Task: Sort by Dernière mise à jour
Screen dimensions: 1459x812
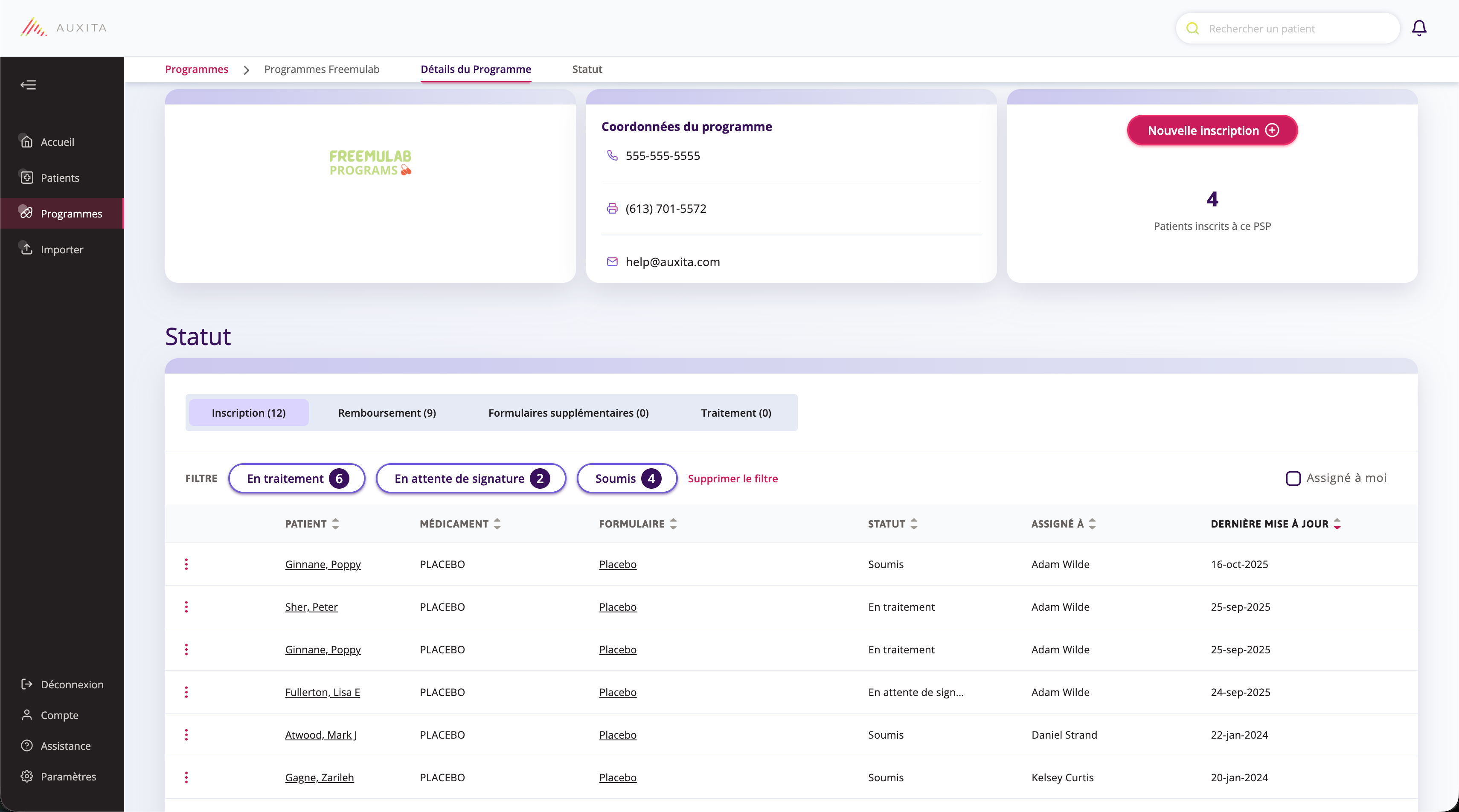Action: 1337,524
